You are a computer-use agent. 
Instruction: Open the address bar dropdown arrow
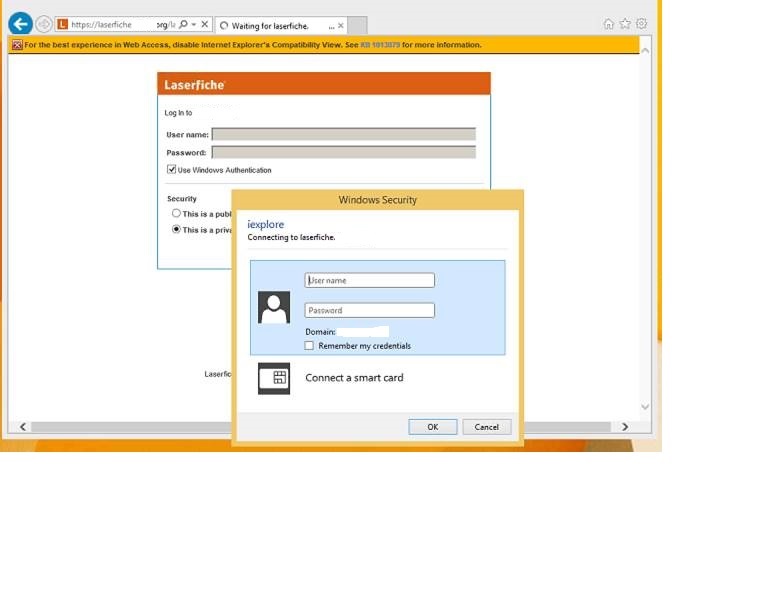tap(194, 24)
